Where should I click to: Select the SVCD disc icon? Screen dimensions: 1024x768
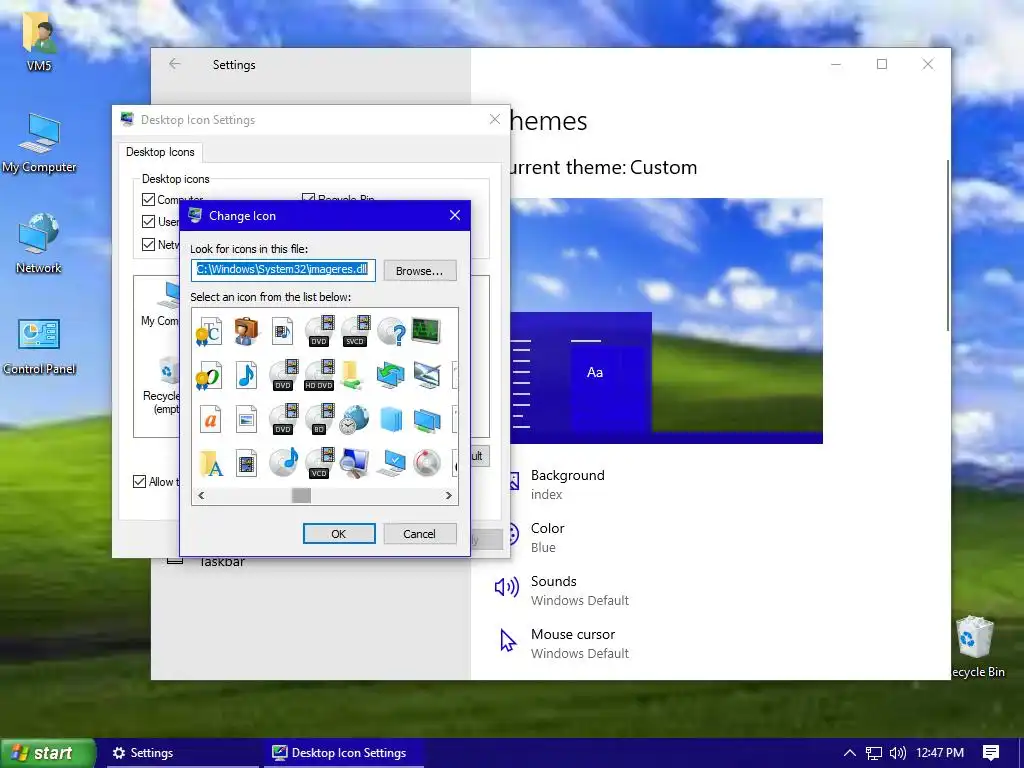[355, 331]
